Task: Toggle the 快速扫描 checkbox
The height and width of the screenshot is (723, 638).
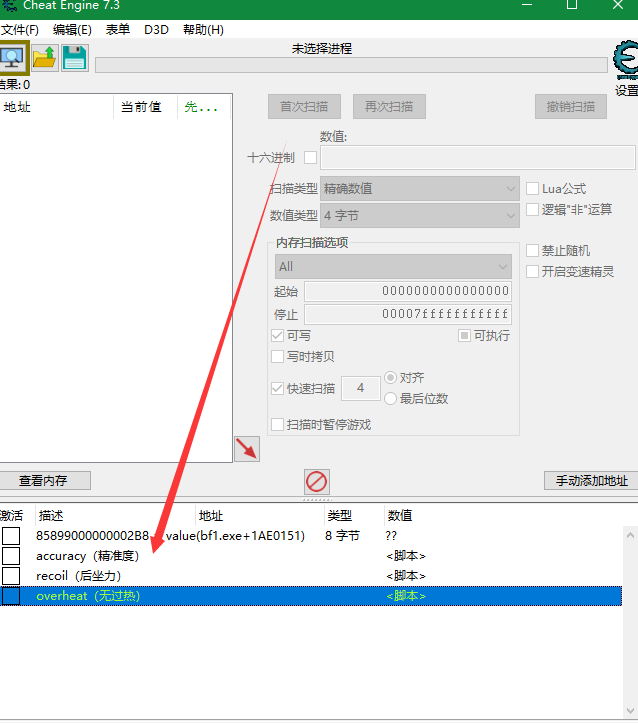Action: click(277, 388)
